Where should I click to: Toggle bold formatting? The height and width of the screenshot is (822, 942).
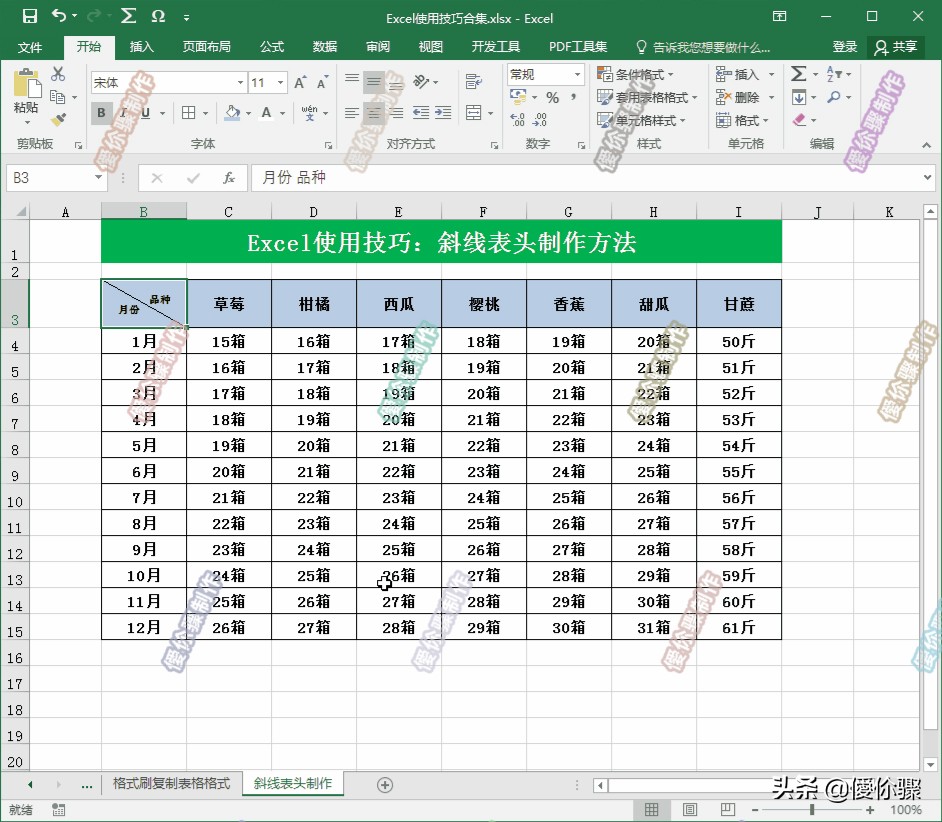click(x=101, y=112)
